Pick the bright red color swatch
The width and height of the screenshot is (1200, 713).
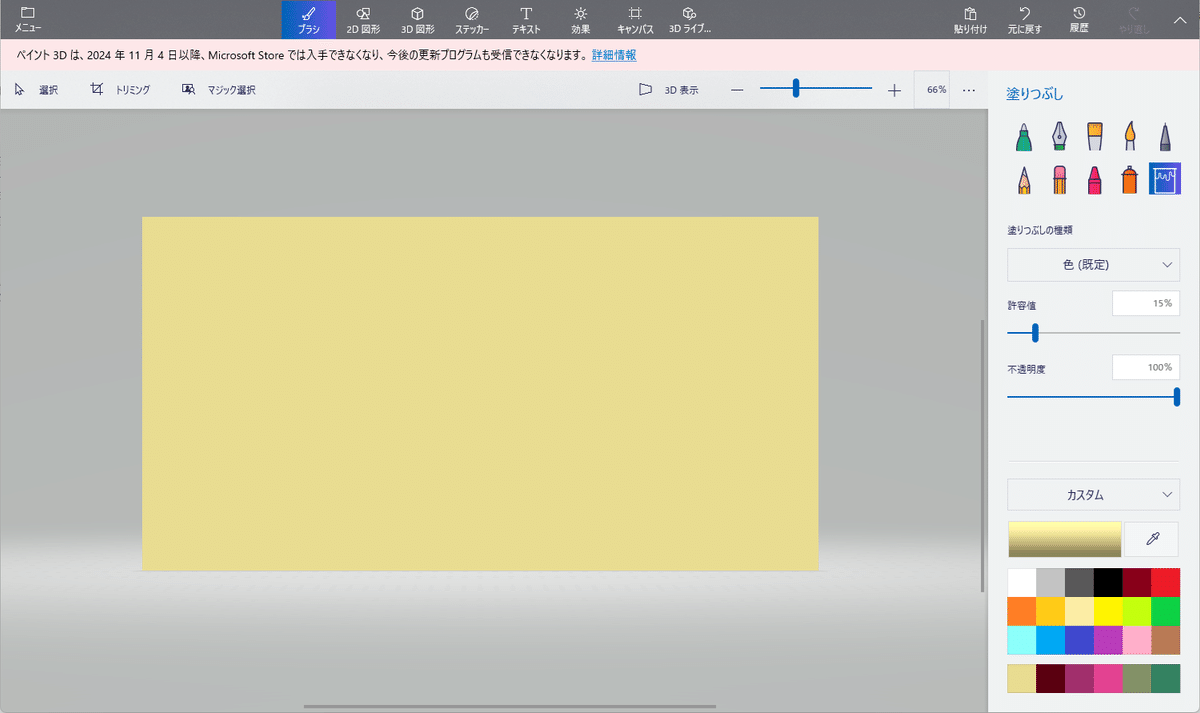tap(1166, 582)
